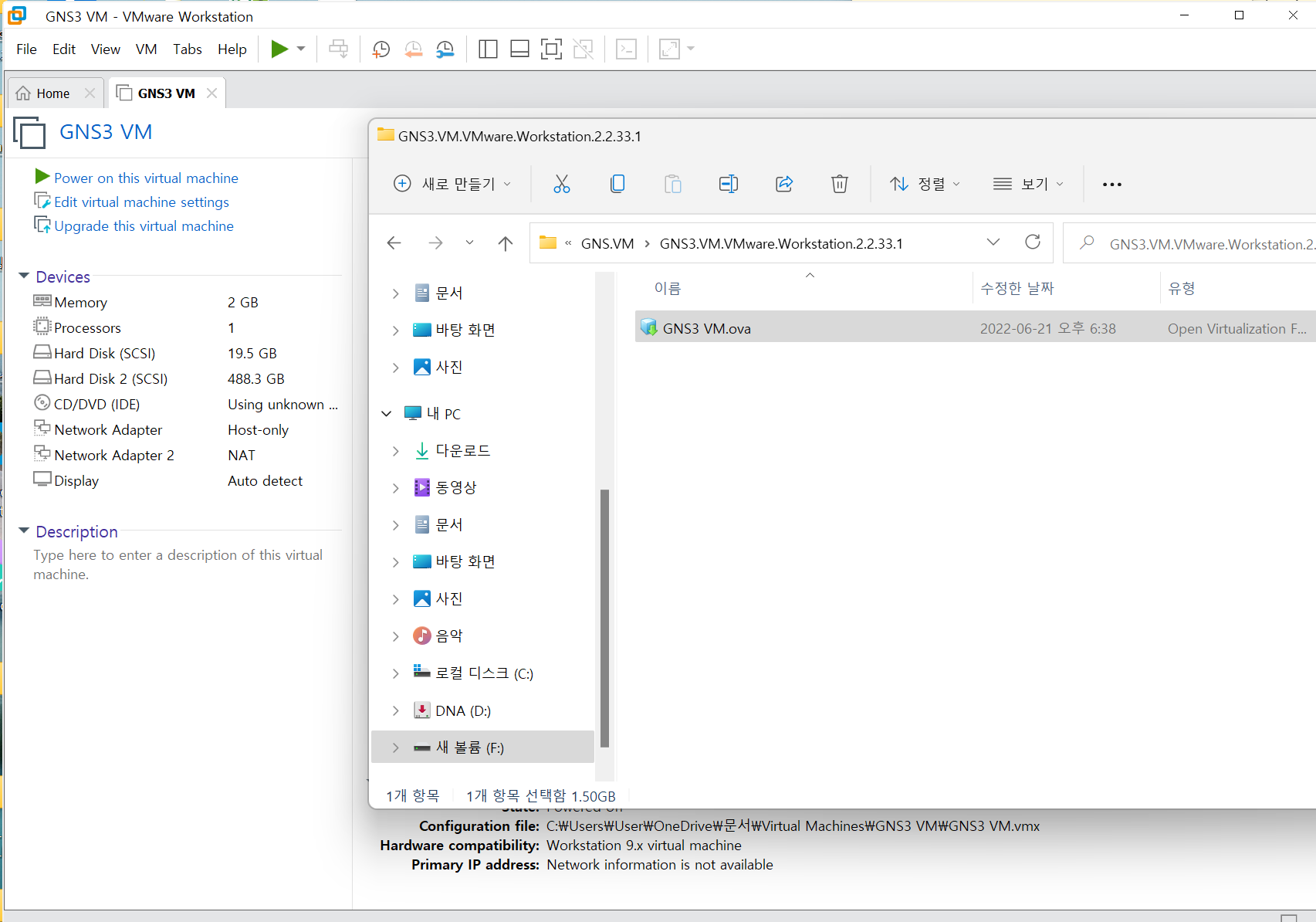Open address bar history dropdown
This screenshot has height=922, width=1316.
993,242
